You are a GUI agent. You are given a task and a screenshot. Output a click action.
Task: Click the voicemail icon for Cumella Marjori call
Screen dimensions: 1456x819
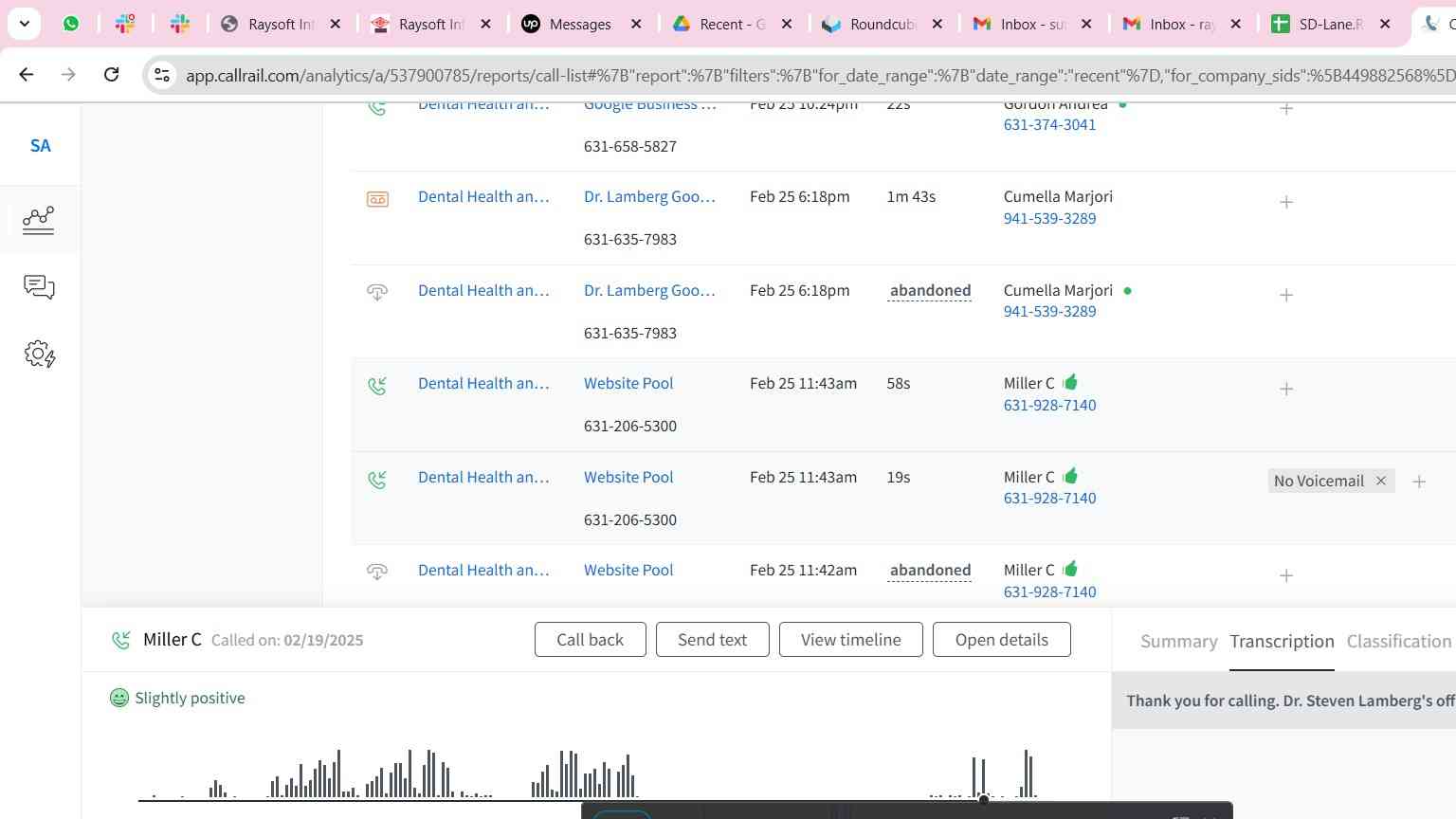coord(377,199)
